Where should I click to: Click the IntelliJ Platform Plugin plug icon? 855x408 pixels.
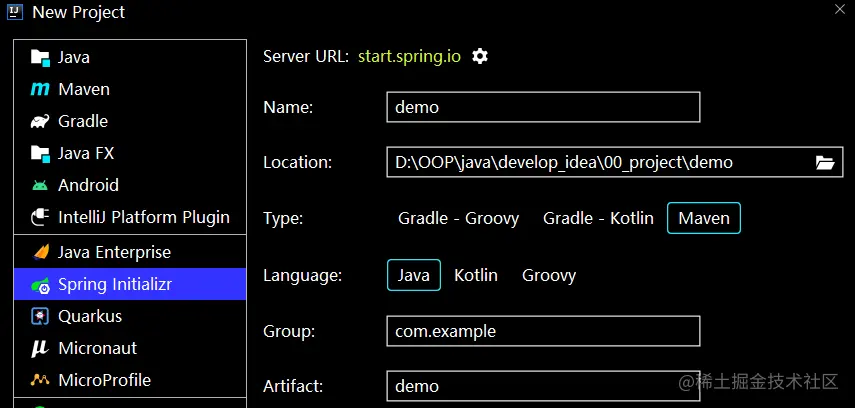pyautogui.click(x=40, y=217)
